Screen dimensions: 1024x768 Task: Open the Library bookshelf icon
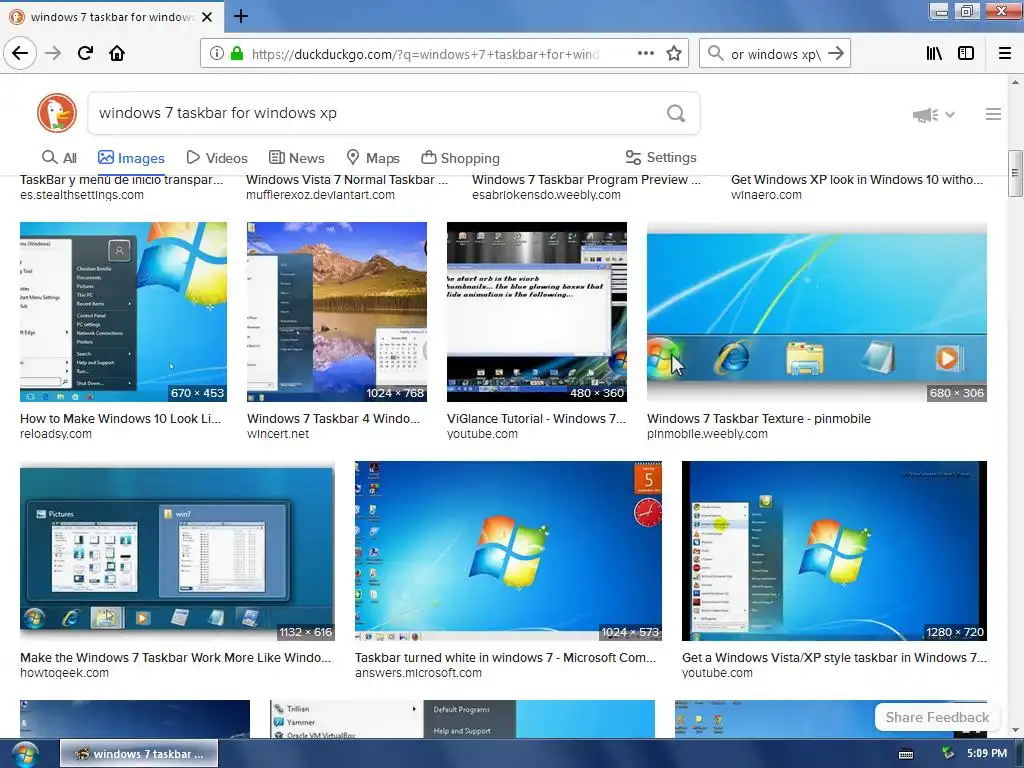point(934,53)
